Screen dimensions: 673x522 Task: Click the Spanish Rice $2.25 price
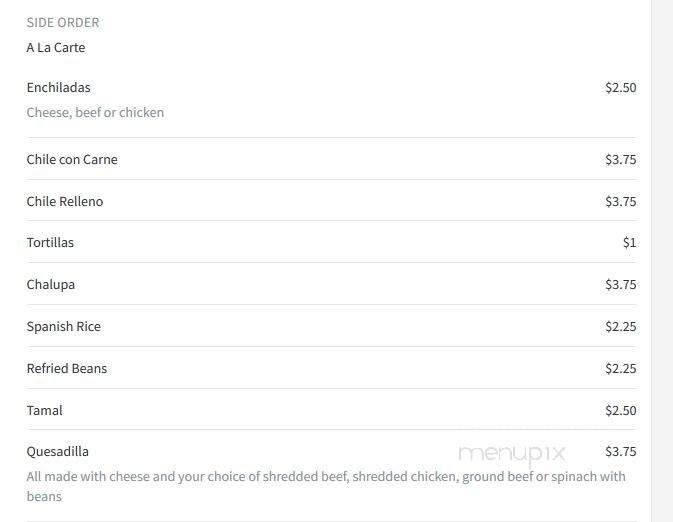(x=621, y=326)
